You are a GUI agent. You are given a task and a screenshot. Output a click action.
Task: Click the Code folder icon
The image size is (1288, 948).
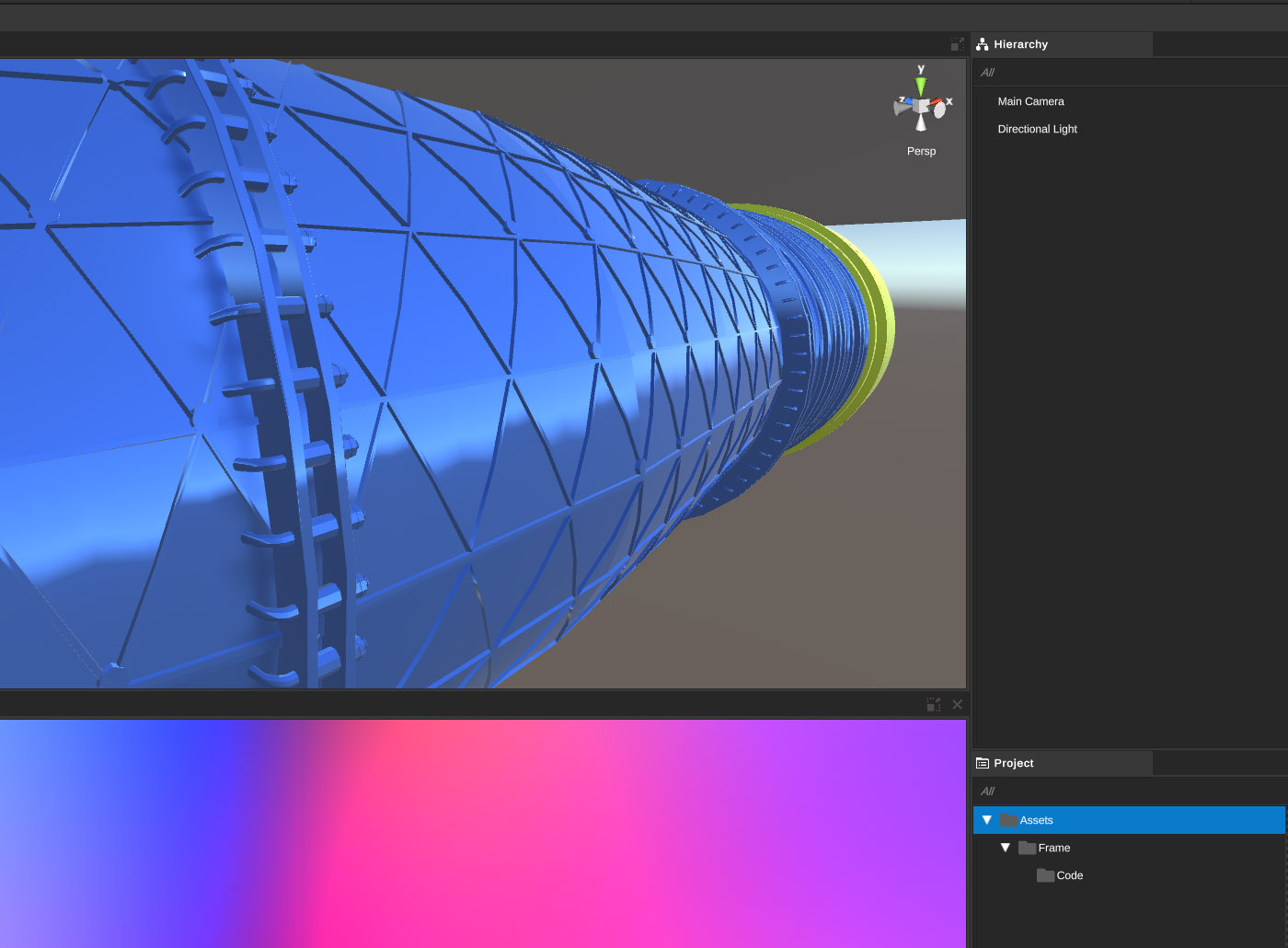point(1045,875)
